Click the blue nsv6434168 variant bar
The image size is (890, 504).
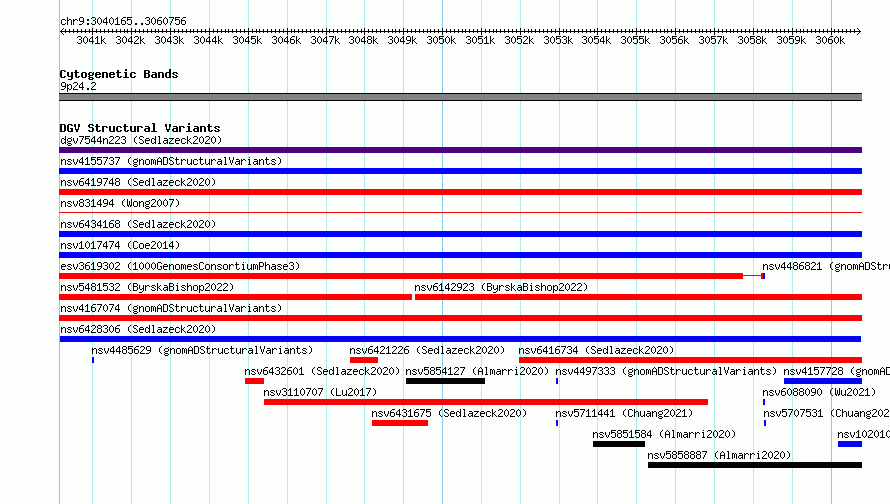click(460, 234)
